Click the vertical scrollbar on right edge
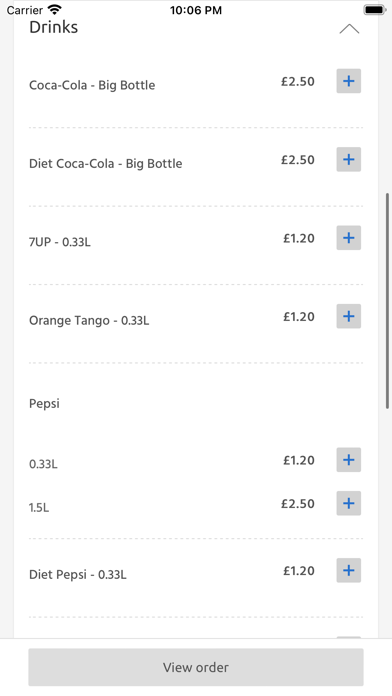 click(388, 301)
